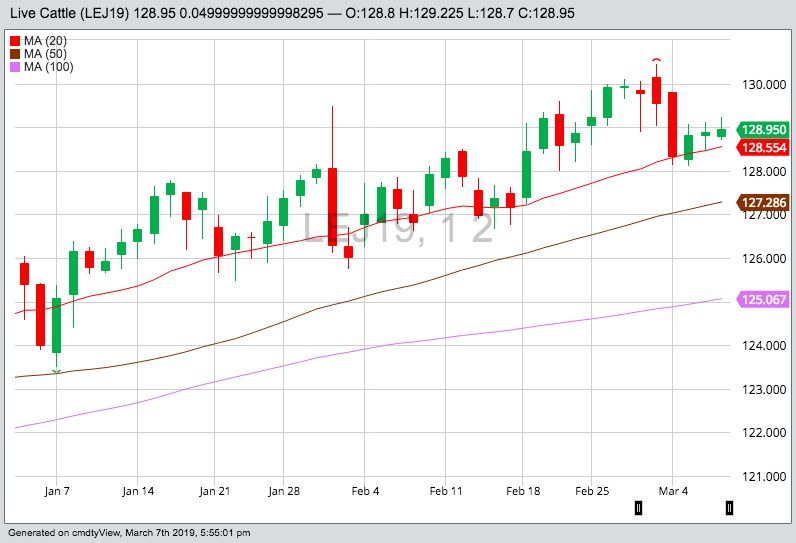Click the MA (20) red legend swatch
This screenshot has height=543, width=796.
15,40
